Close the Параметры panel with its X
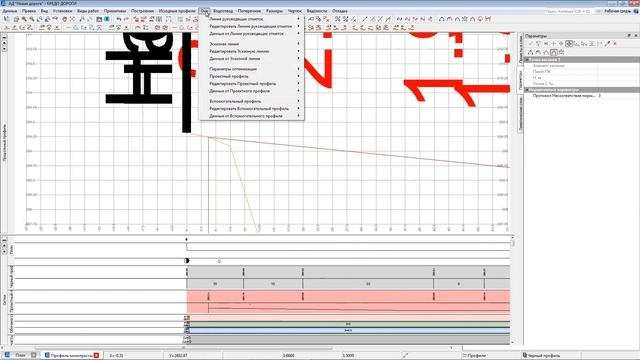The height and width of the screenshot is (360, 640). (636, 36)
